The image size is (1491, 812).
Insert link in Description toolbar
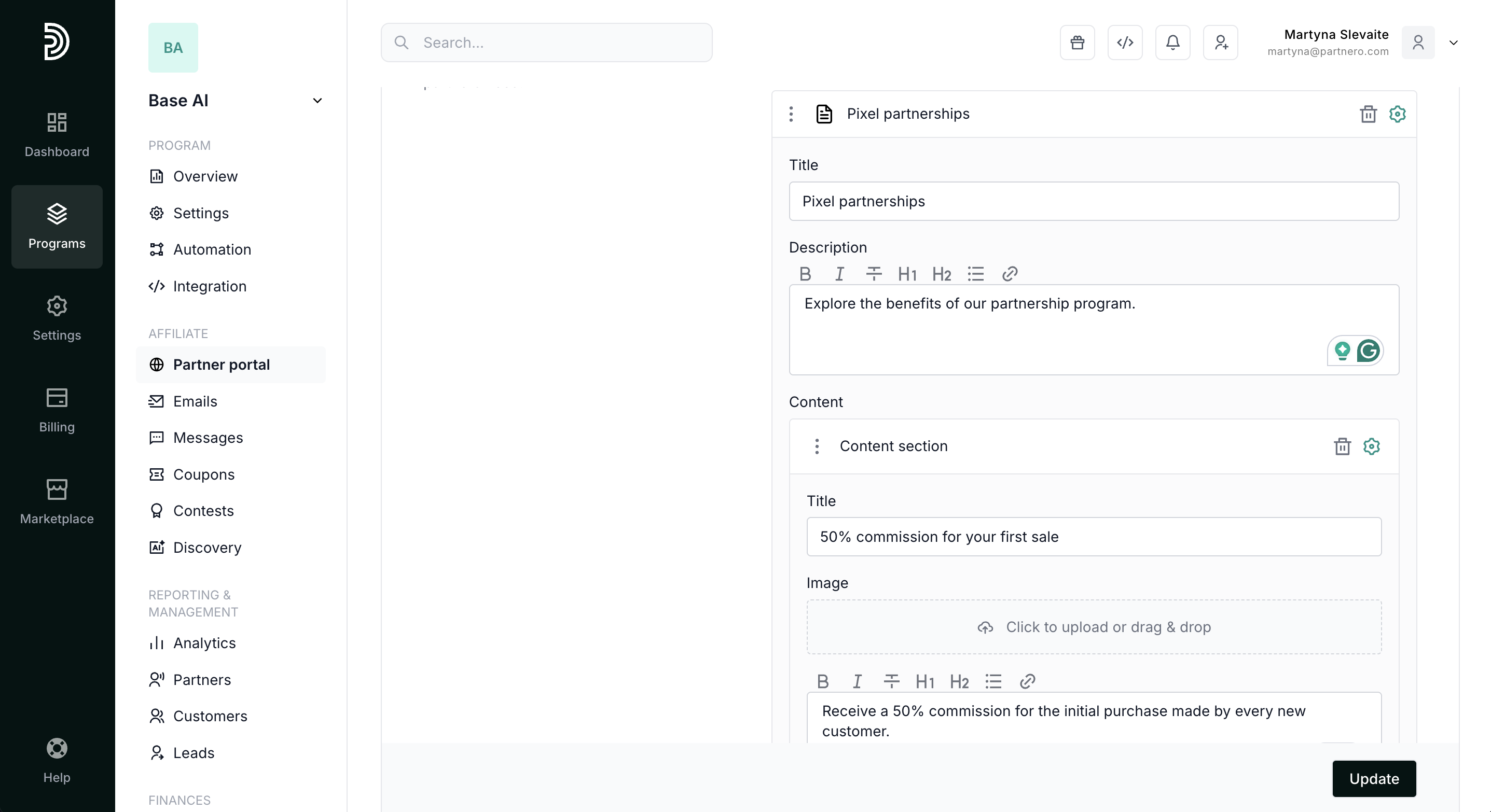pyautogui.click(x=1010, y=274)
